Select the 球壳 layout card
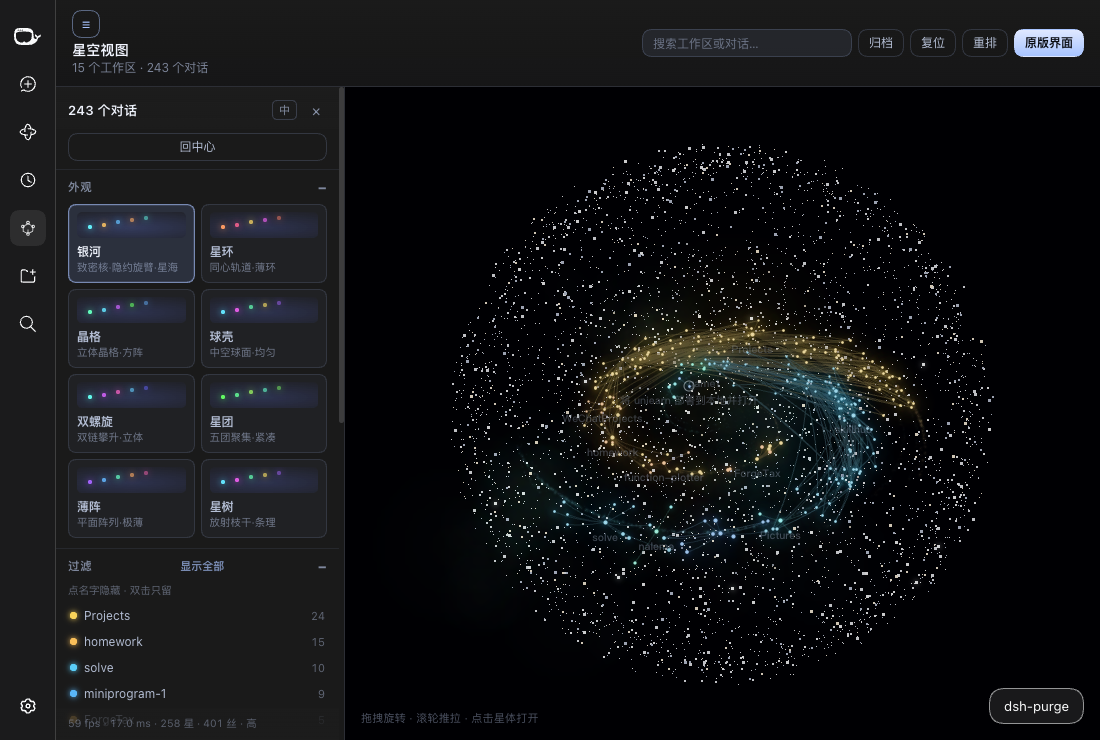Screen dimensions: 1100x740 pyautogui.click(x=264, y=328)
